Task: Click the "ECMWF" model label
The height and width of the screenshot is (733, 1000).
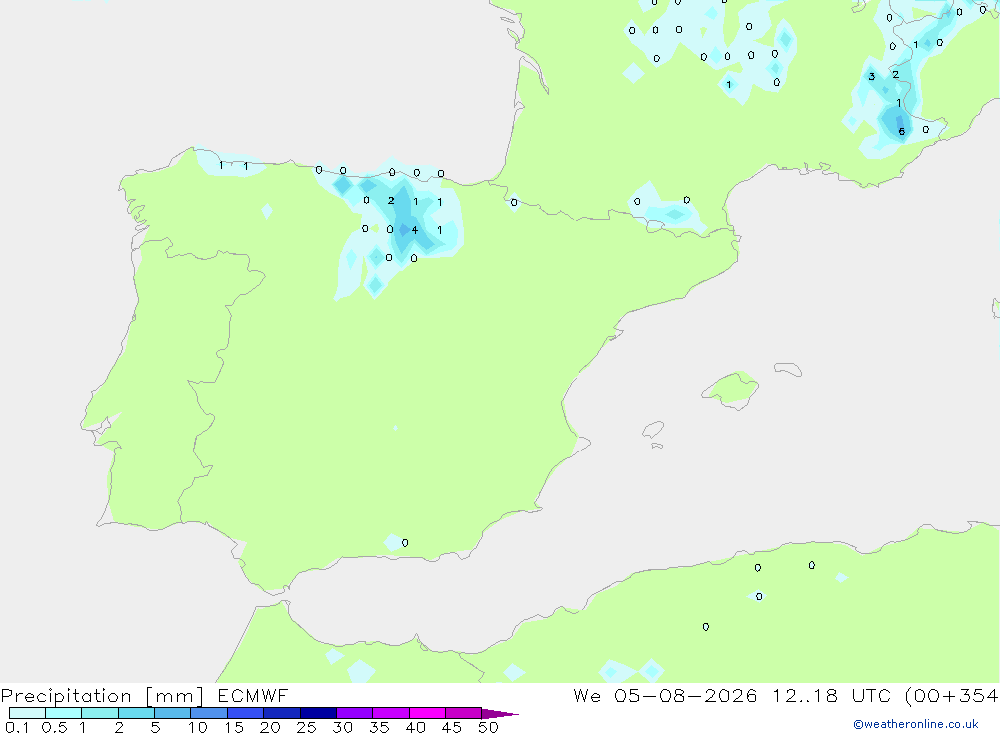Action: click(253, 695)
